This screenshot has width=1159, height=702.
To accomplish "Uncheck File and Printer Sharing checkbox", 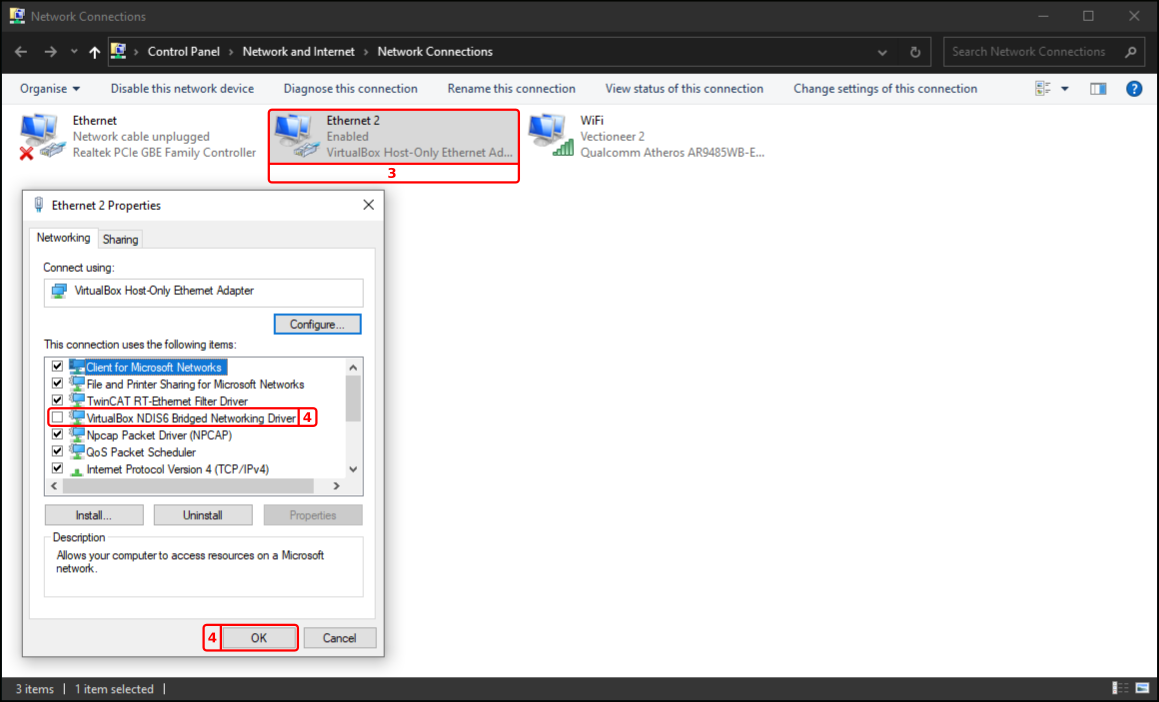I will (57, 384).
